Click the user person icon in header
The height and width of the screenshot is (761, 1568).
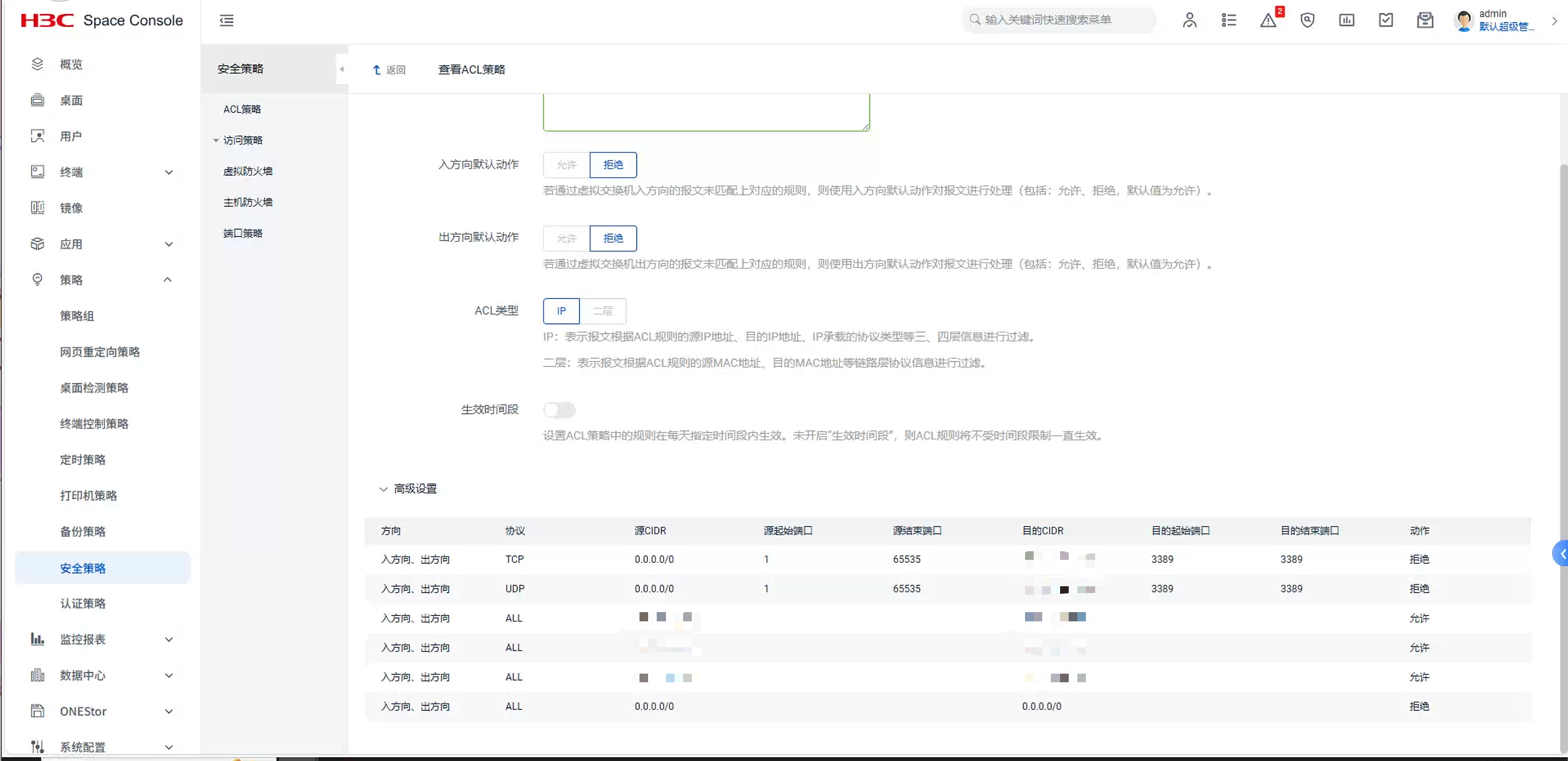[1189, 20]
